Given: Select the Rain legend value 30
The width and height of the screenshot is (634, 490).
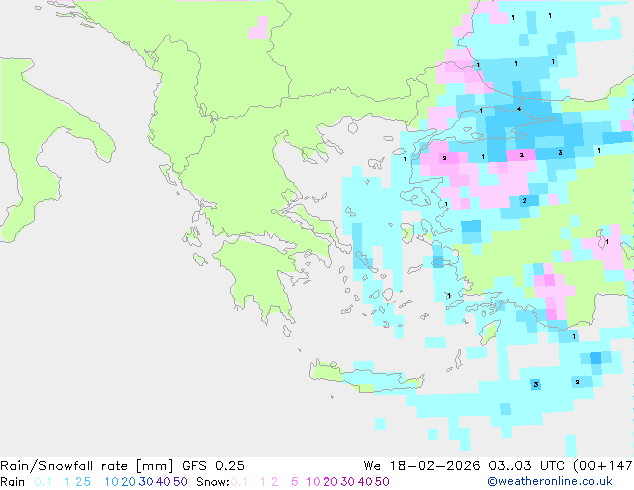Looking at the screenshot, I should pos(146,482).
